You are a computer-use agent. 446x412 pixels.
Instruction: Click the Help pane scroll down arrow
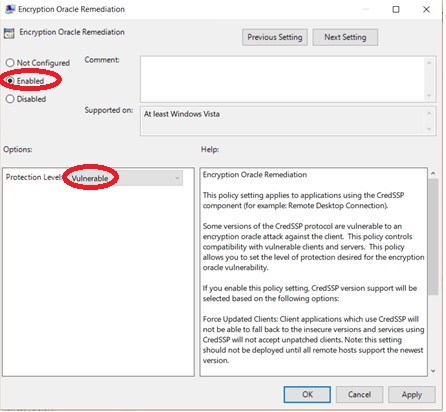click(x=433, y=371)
